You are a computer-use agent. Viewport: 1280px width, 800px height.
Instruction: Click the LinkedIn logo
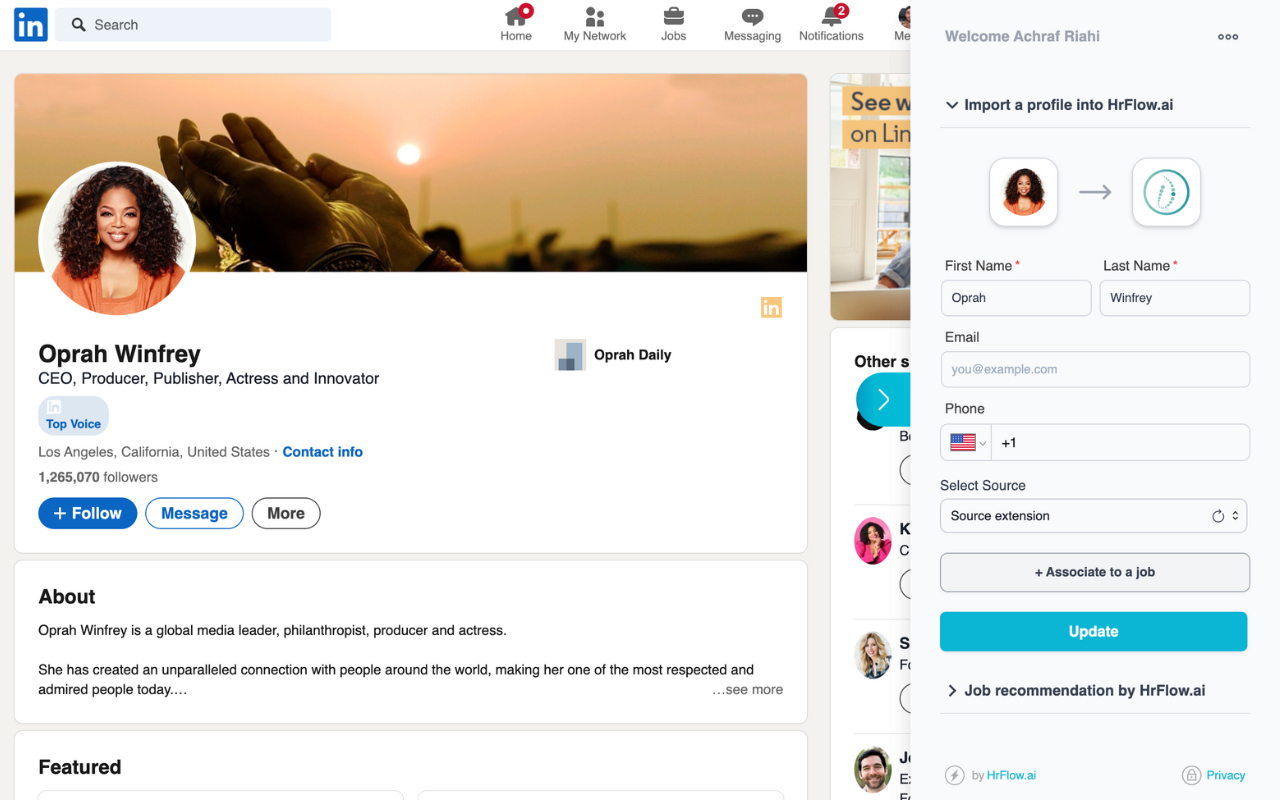point(30,25)
